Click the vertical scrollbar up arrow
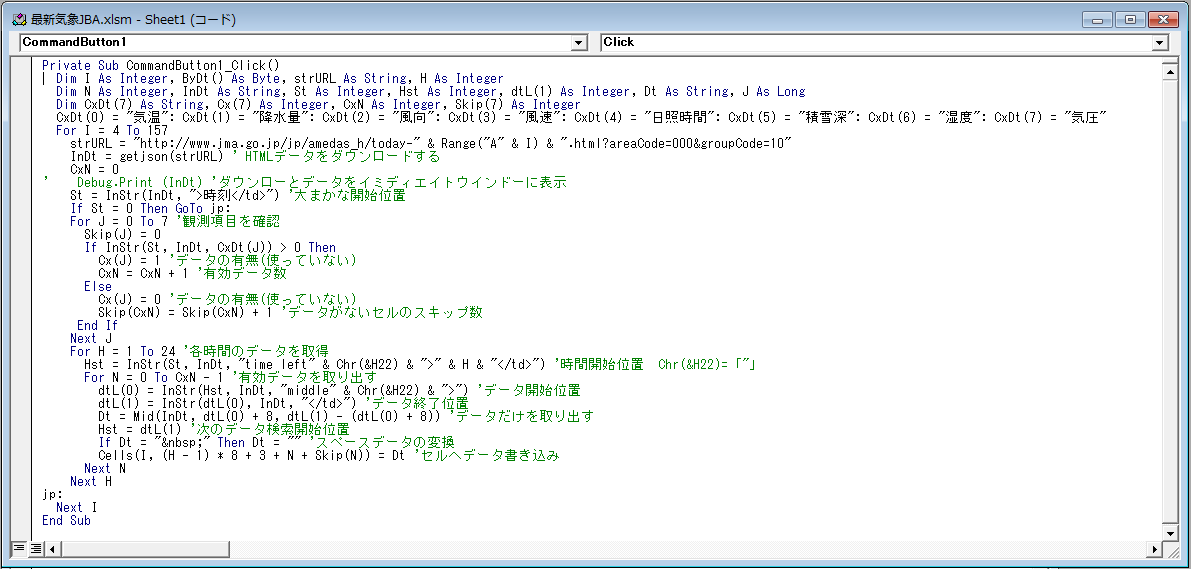The image size is (1191, 569). [x=1170, y=72]
